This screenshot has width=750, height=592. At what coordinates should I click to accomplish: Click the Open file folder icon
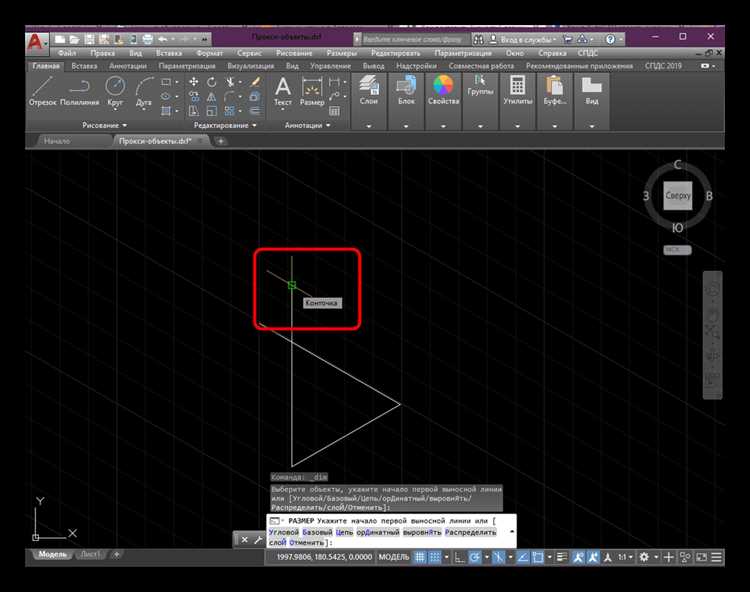74,39
